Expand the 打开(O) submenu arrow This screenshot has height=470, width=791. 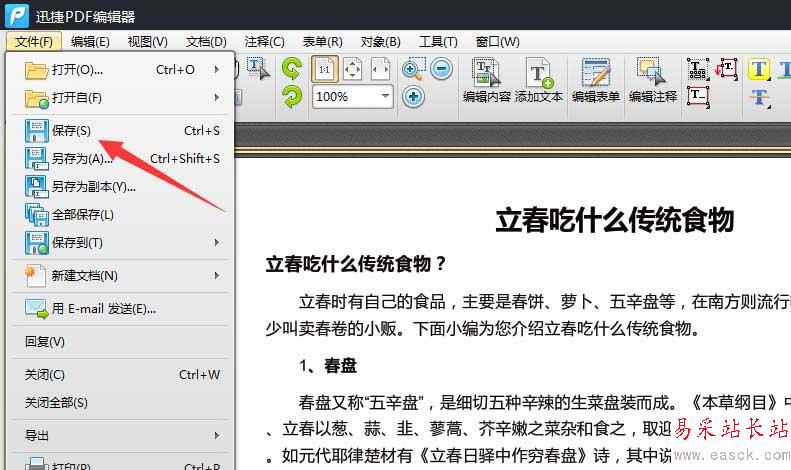click(216, 70)
